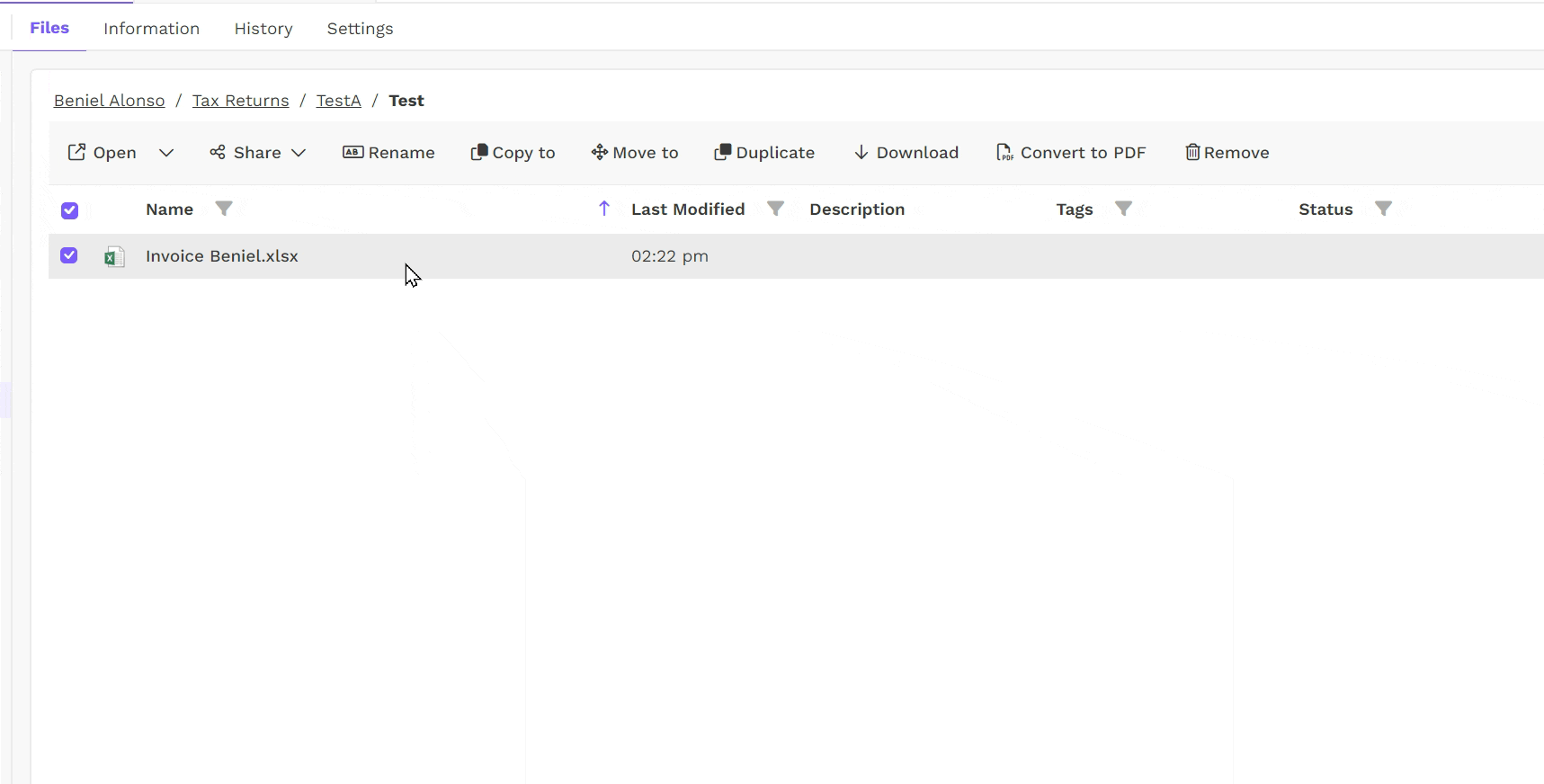The height and width of the screenshot is (784, 1544).
Task: Switch to the History tab
Action: (263, 29)
